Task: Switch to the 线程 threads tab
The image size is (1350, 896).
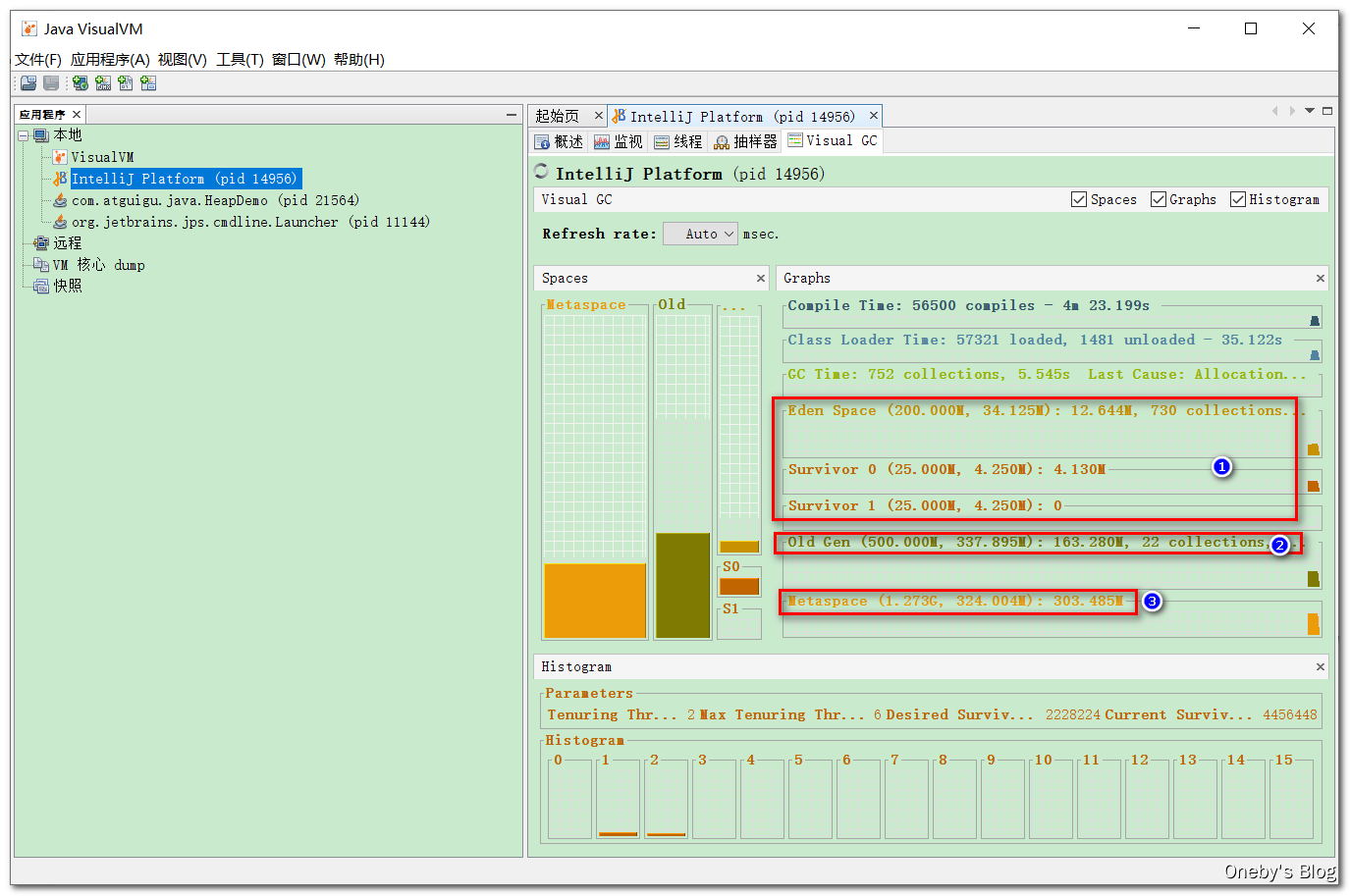Action: click(x=678, y=141)
